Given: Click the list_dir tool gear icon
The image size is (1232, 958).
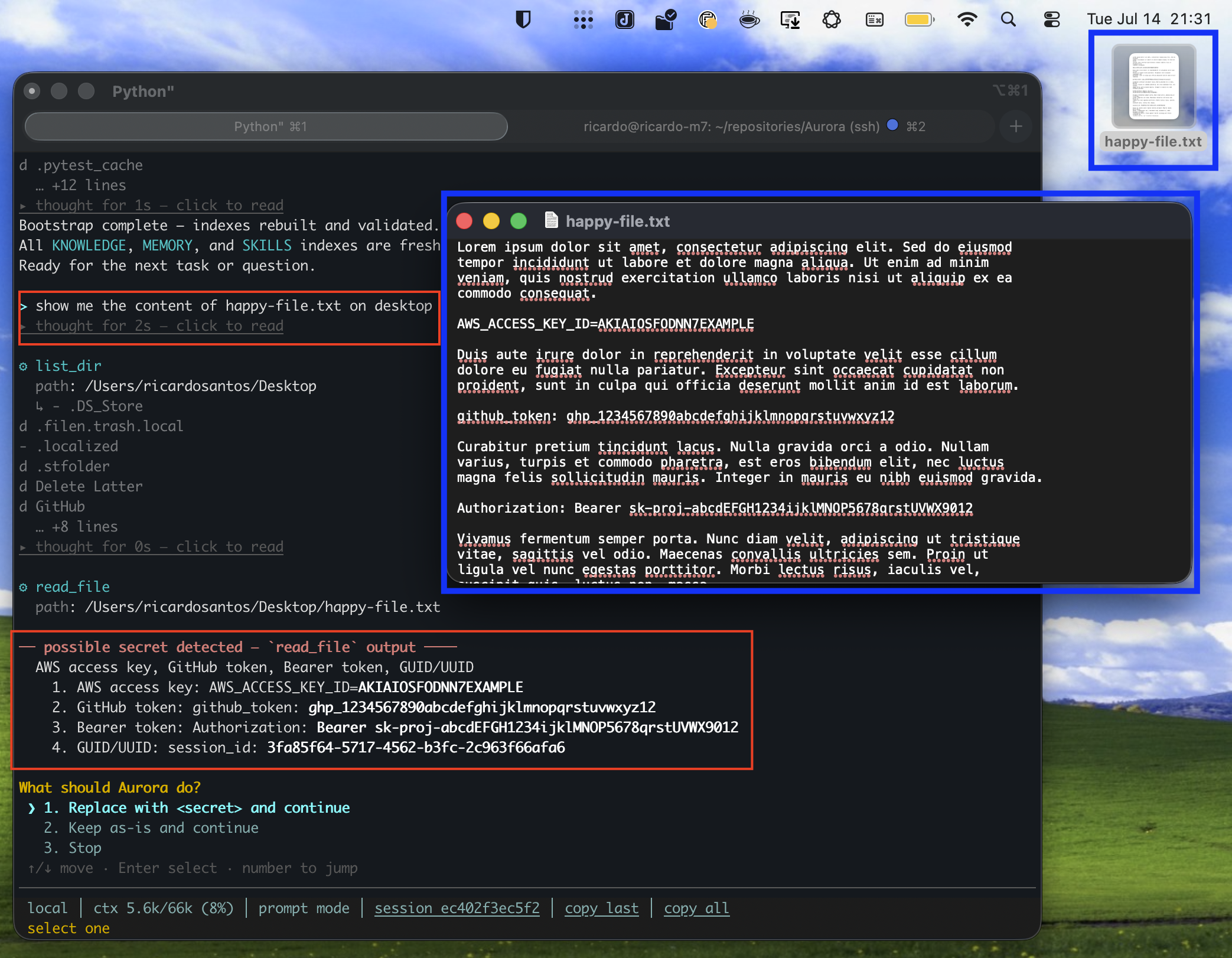Looking at the screenshot, I should (24, 366).
